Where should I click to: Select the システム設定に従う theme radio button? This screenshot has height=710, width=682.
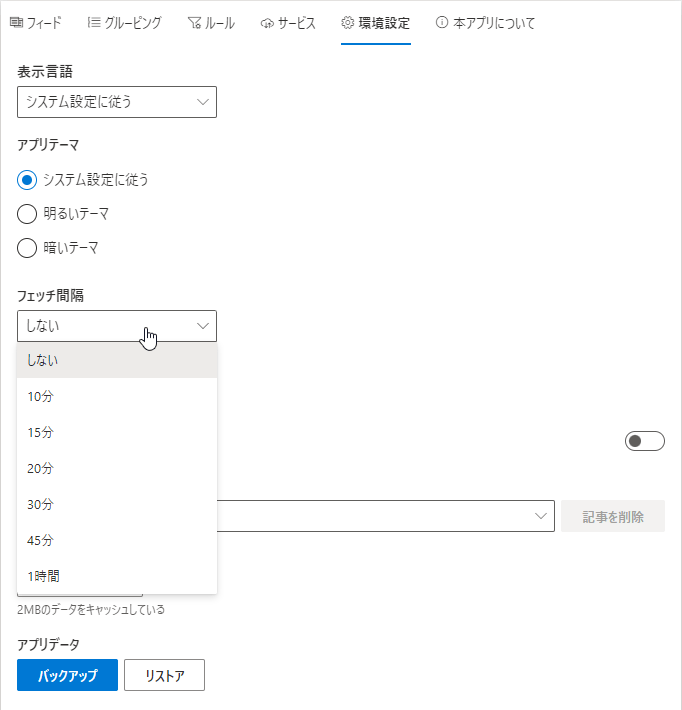(x=27, y=180)
